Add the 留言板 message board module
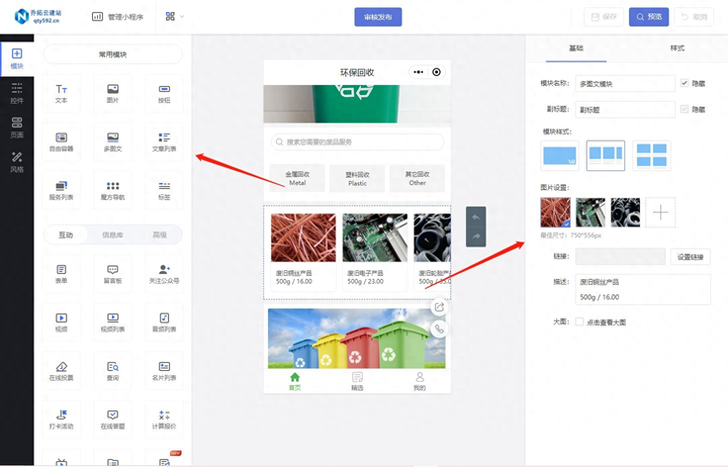This screenshot has width=728, height=467. 113,274
